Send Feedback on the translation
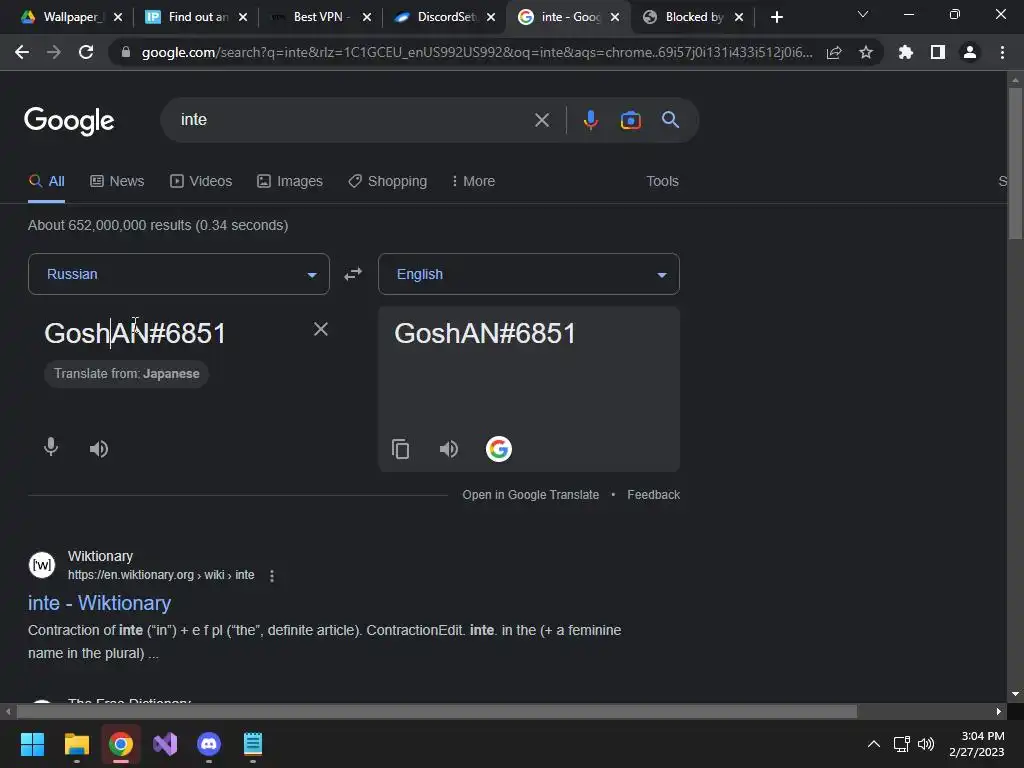The image size is (1024, 768). (654, 495)
